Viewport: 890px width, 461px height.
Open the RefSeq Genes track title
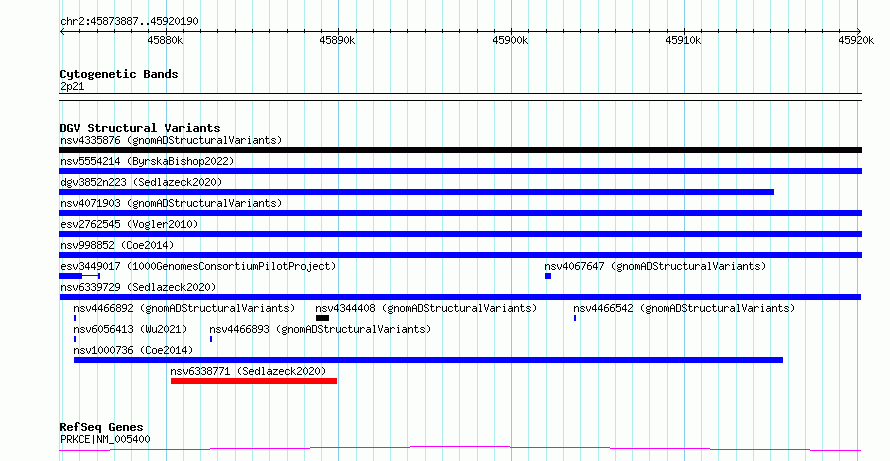pos(101,427)
